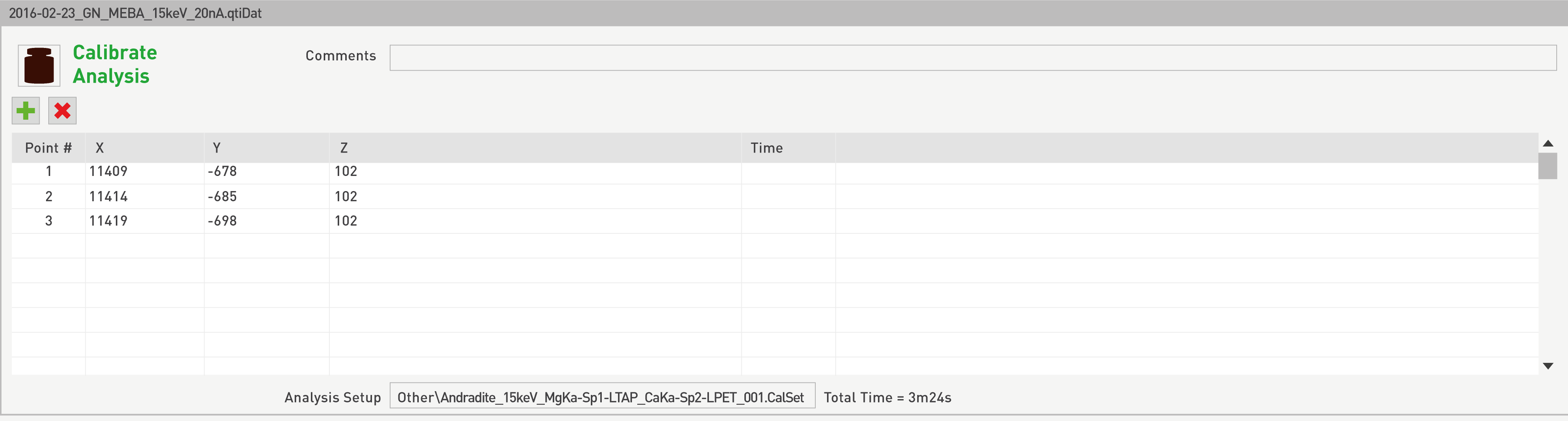Delete point using the red X button

click(x=62, y=111)
